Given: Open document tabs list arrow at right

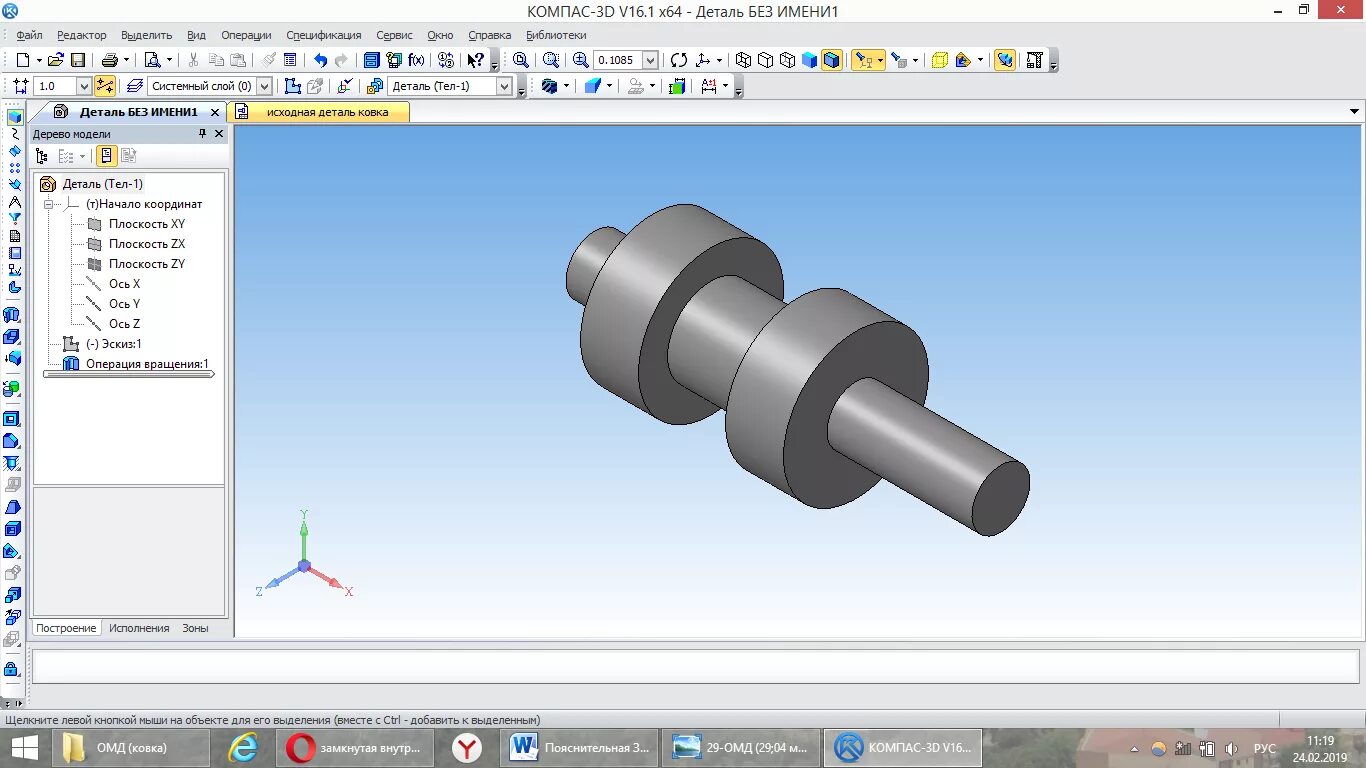Looking at the screenshot, I should point(1355,112).
